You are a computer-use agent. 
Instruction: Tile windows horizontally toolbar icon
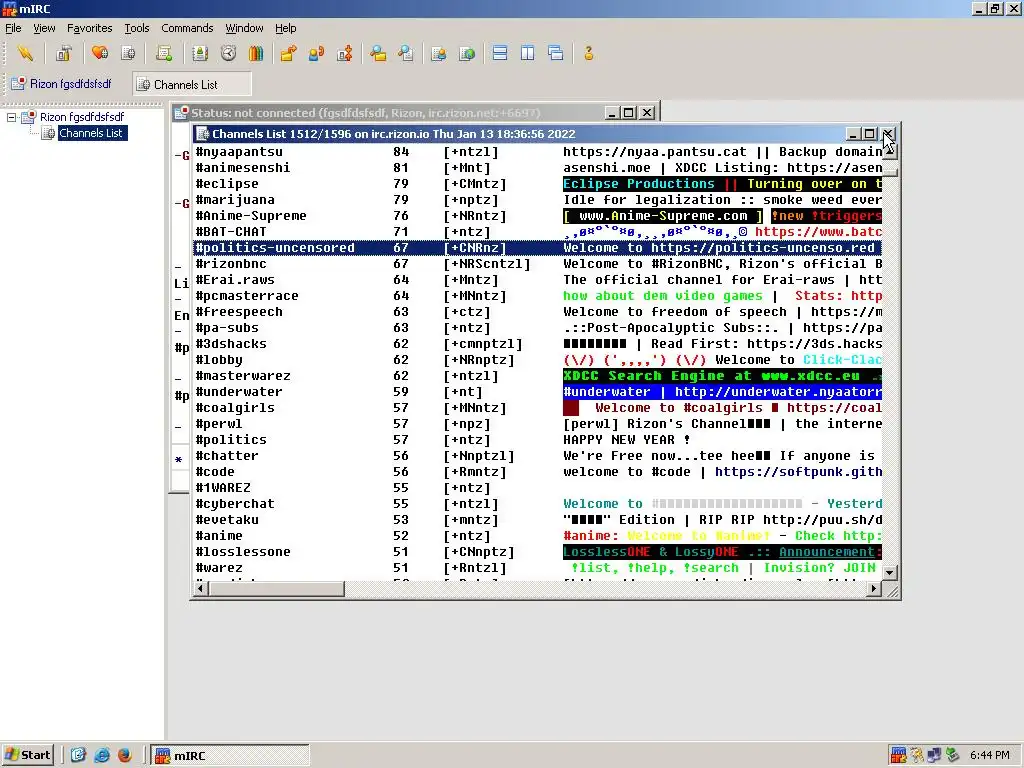[x=500, y=54]
